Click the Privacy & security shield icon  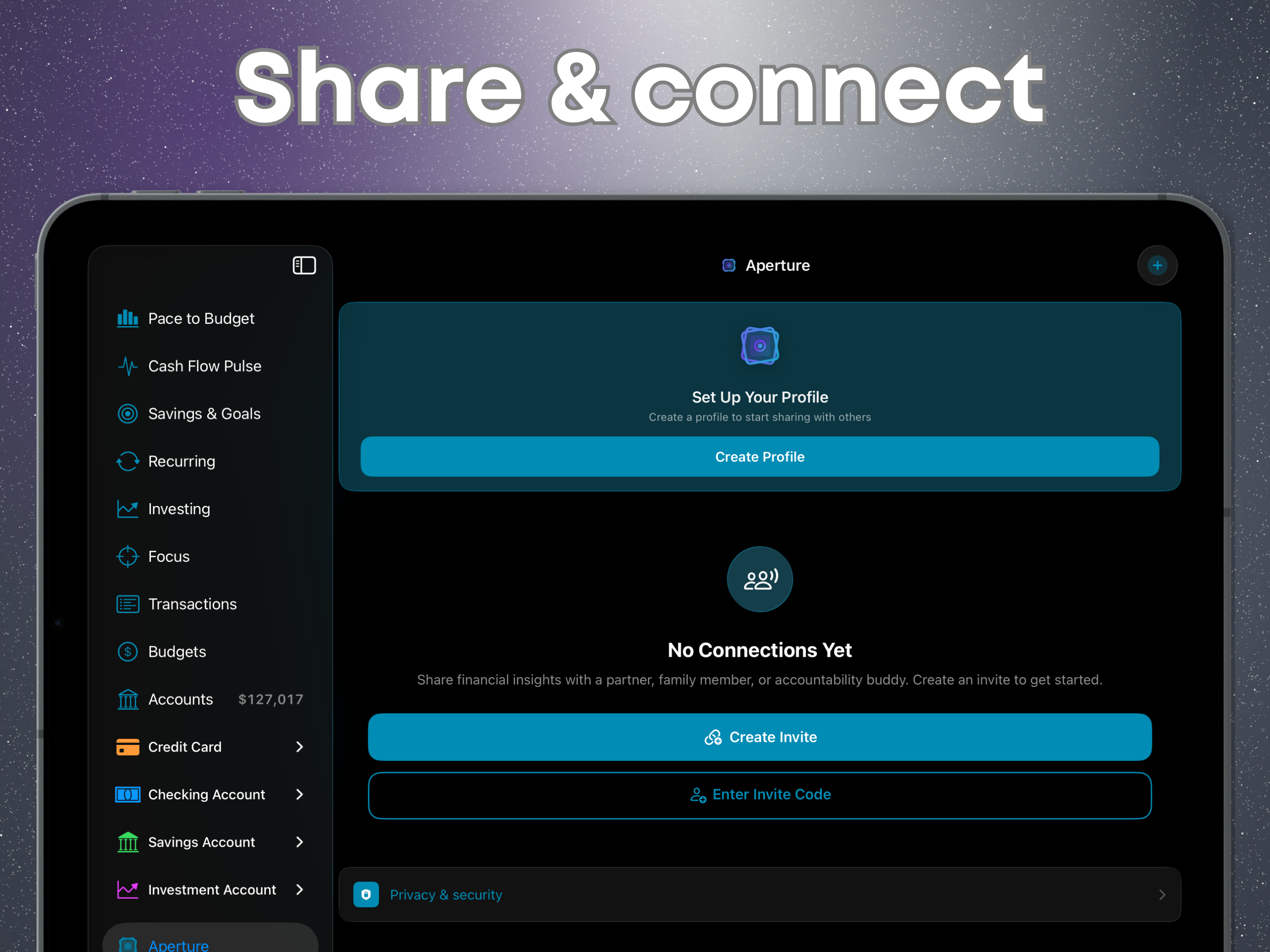(x=366, y=895)
